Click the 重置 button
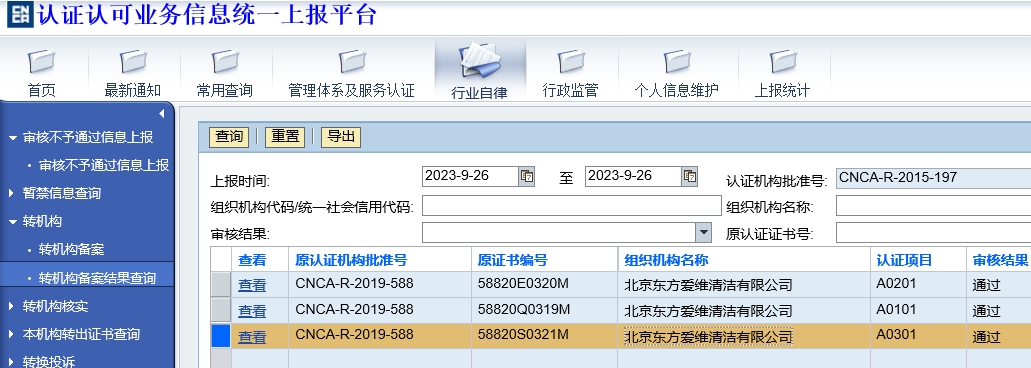The width and height of the screenshot is (1031, 368). 285,137
